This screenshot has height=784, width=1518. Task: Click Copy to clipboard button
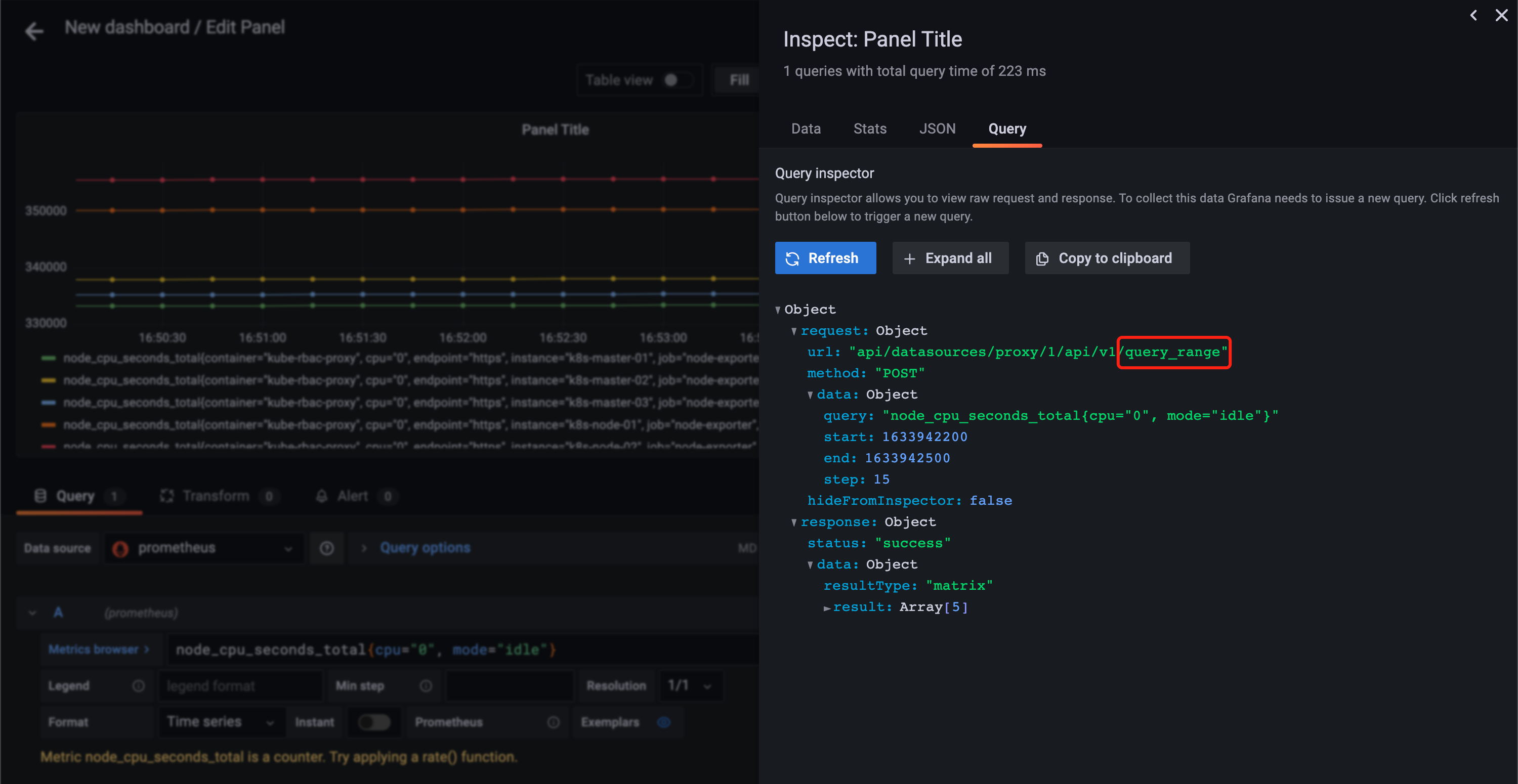1107,258
